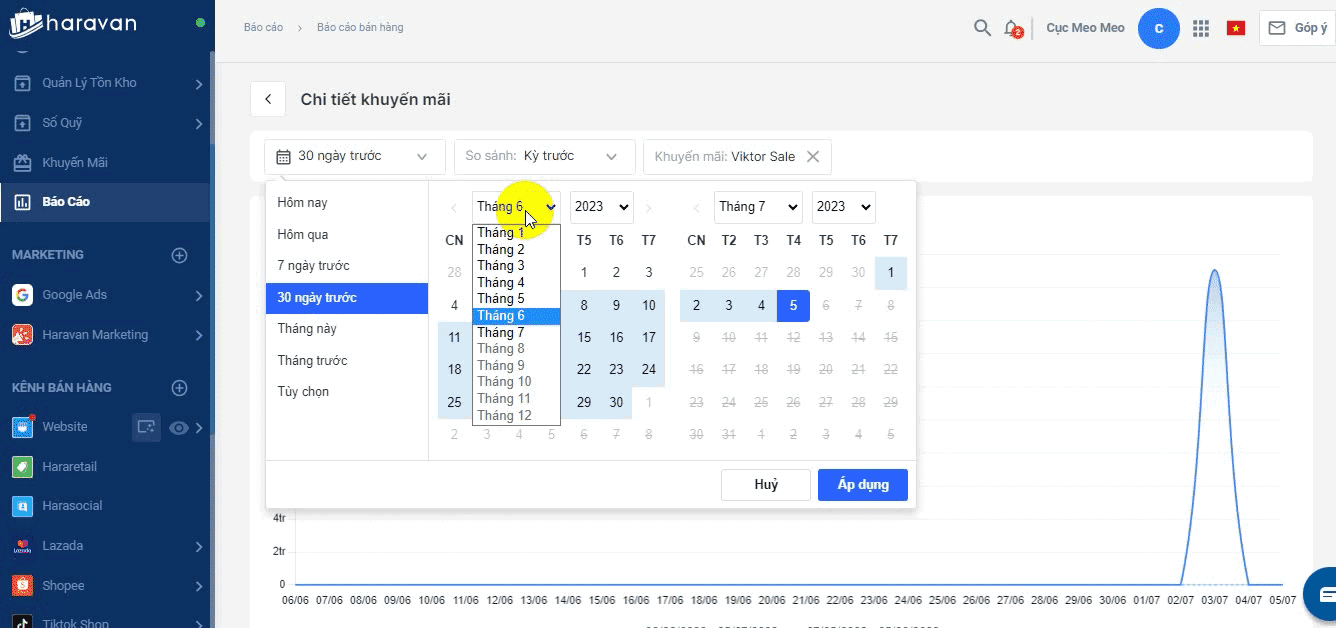Click the back arrow button

(x=268, y=99)
